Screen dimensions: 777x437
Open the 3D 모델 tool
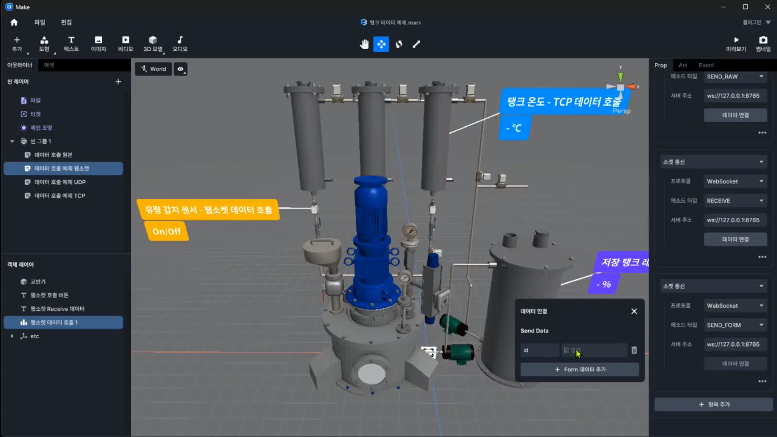tap(152, 43)
